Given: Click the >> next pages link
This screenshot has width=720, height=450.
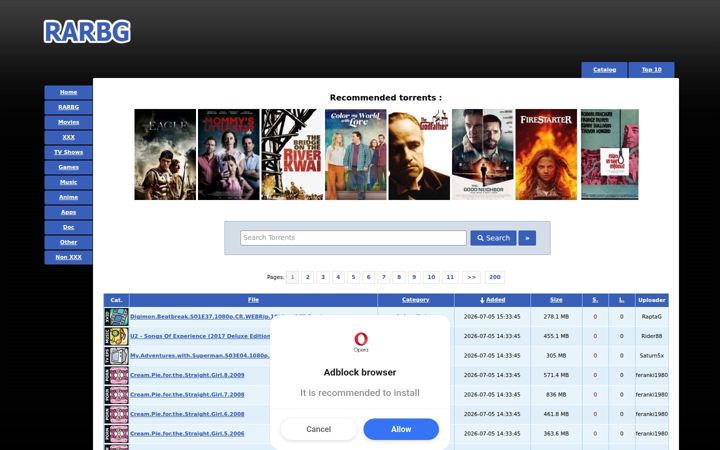Looking at the screenshot, I should [472, 277].
